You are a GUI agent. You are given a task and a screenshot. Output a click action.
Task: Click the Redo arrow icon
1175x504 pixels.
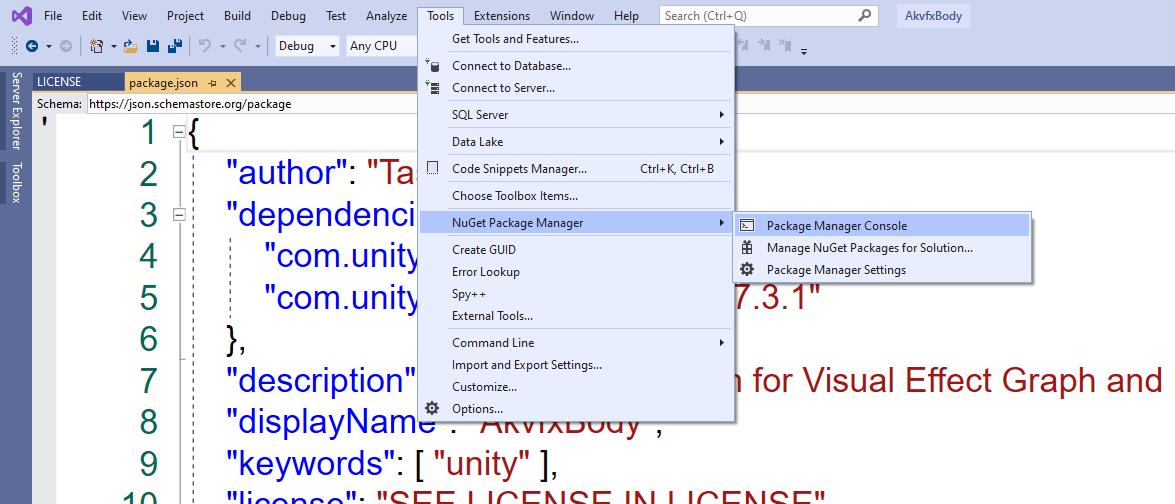tap(241, 46)
